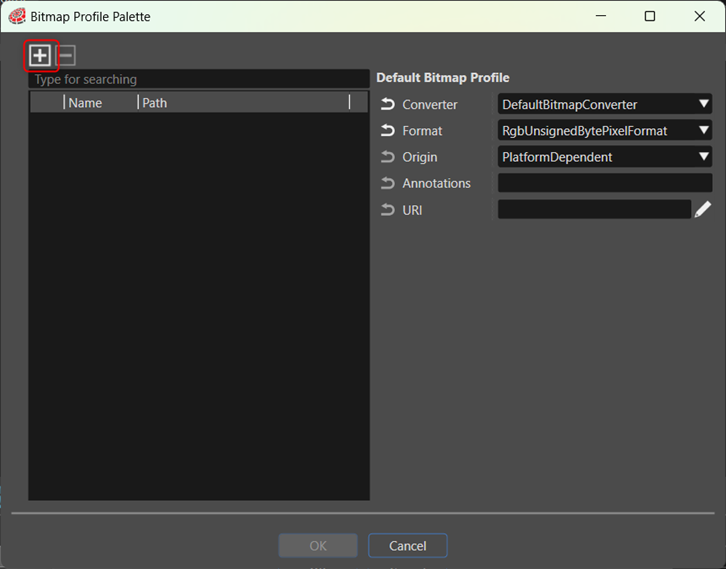Expand the Format RgbUnsignedBytePixelFormat dropdown
Screen dimensions: 726x569
click(605, 131)
